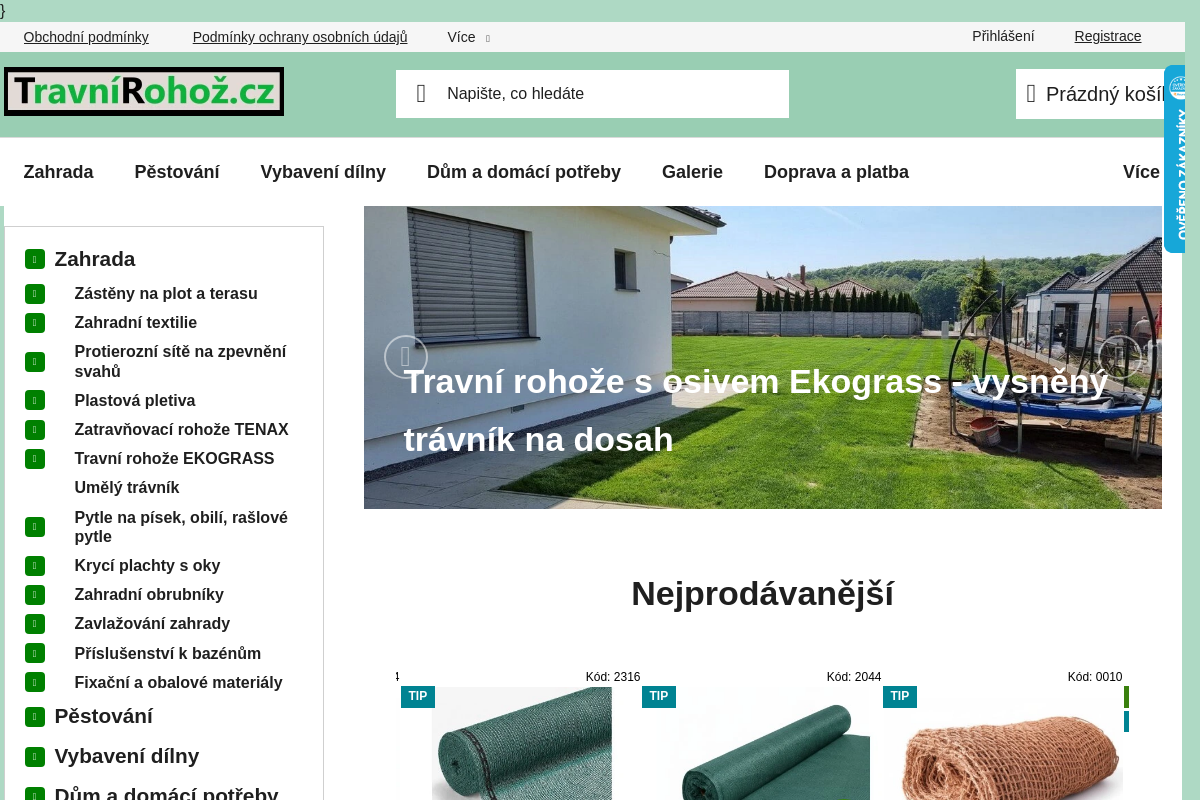Open Krycí plachty s oky link
The width and height of the screenshot is (1200, 800).
coord(147,566)
